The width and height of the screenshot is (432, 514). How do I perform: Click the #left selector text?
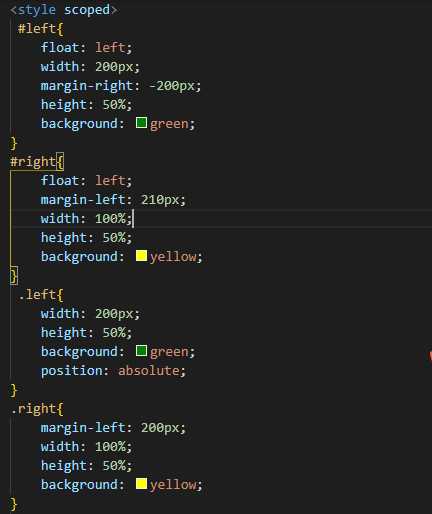tap(36, 29)
